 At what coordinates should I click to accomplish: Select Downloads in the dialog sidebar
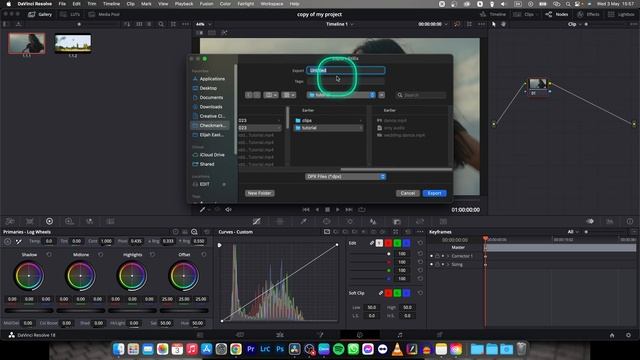pyautogui.click(x=211, y=107)
